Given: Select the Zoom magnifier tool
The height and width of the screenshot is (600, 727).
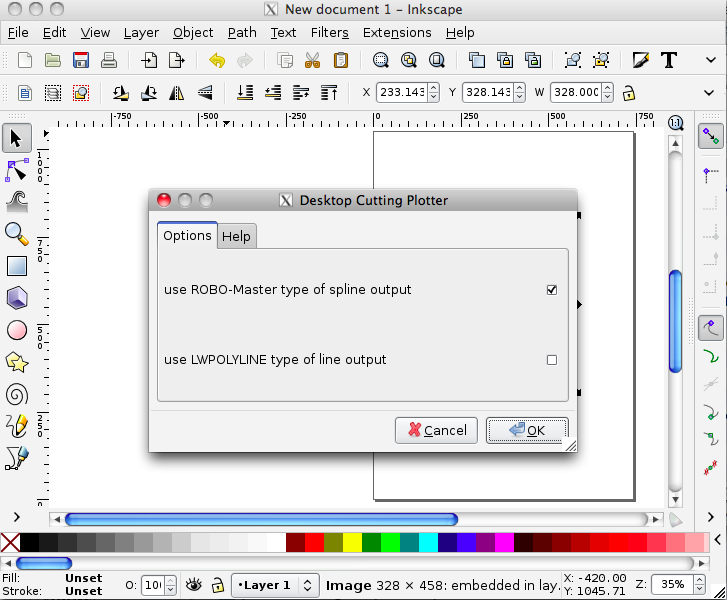Looking at the screenshot, I should (17, 234).
